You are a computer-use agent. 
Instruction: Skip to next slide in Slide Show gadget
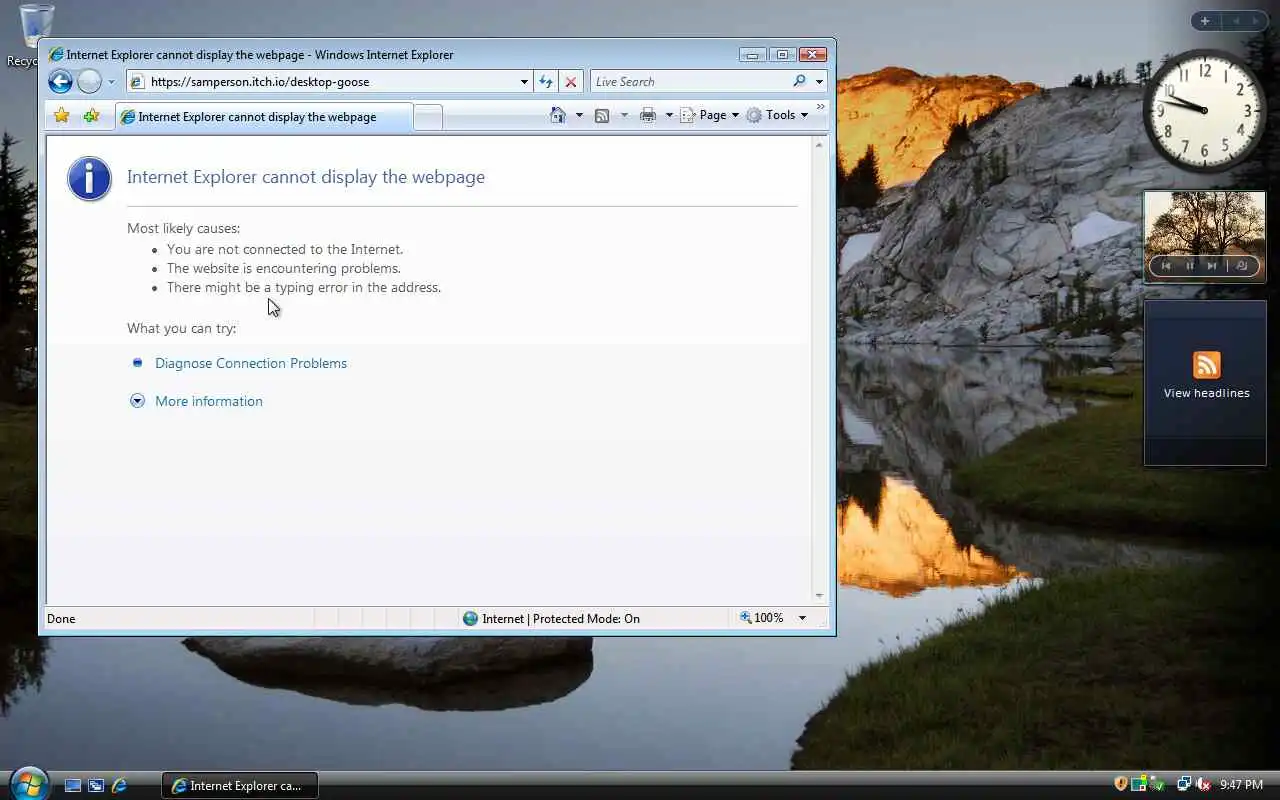[x=1212, y=266]
